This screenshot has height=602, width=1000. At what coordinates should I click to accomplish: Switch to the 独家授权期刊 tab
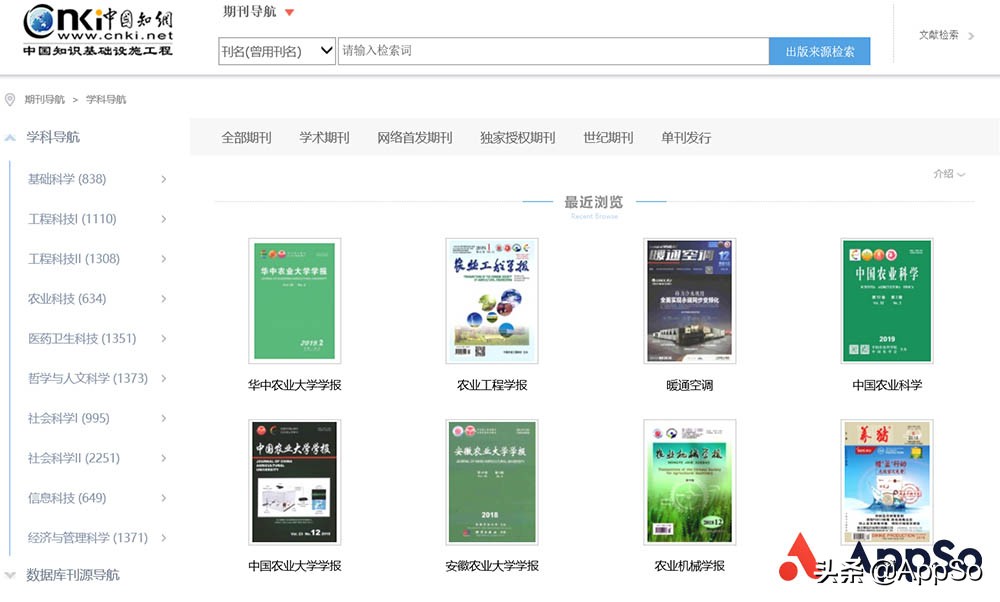tap(516, 137)
